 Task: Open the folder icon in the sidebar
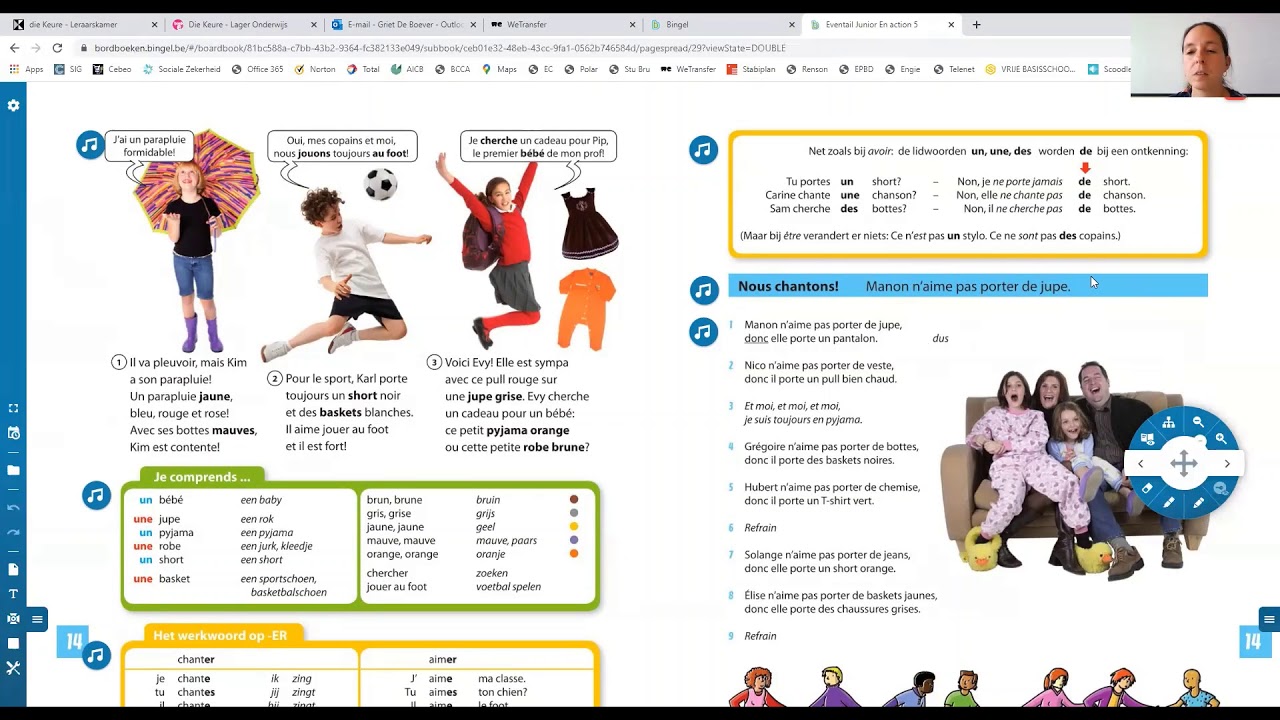point(13,470)
